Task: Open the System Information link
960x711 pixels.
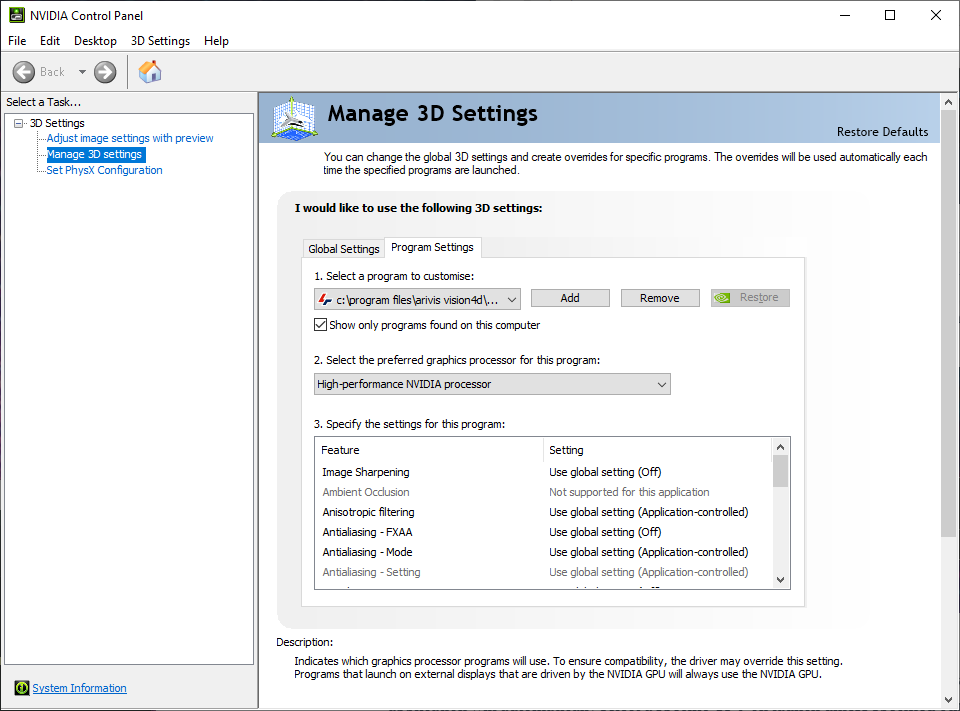Action: pos(80,688)
